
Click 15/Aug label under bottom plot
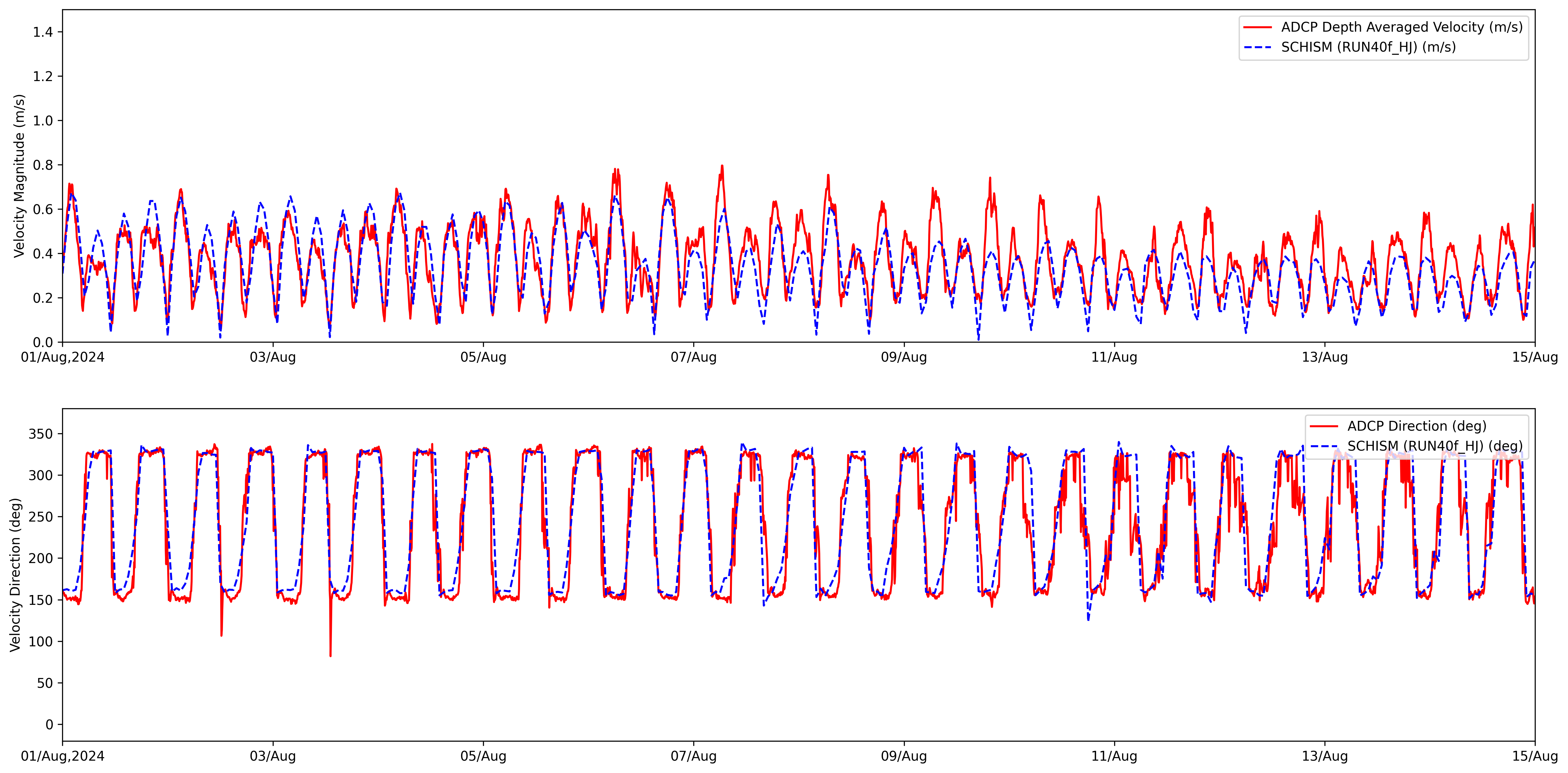[1534, 757]
